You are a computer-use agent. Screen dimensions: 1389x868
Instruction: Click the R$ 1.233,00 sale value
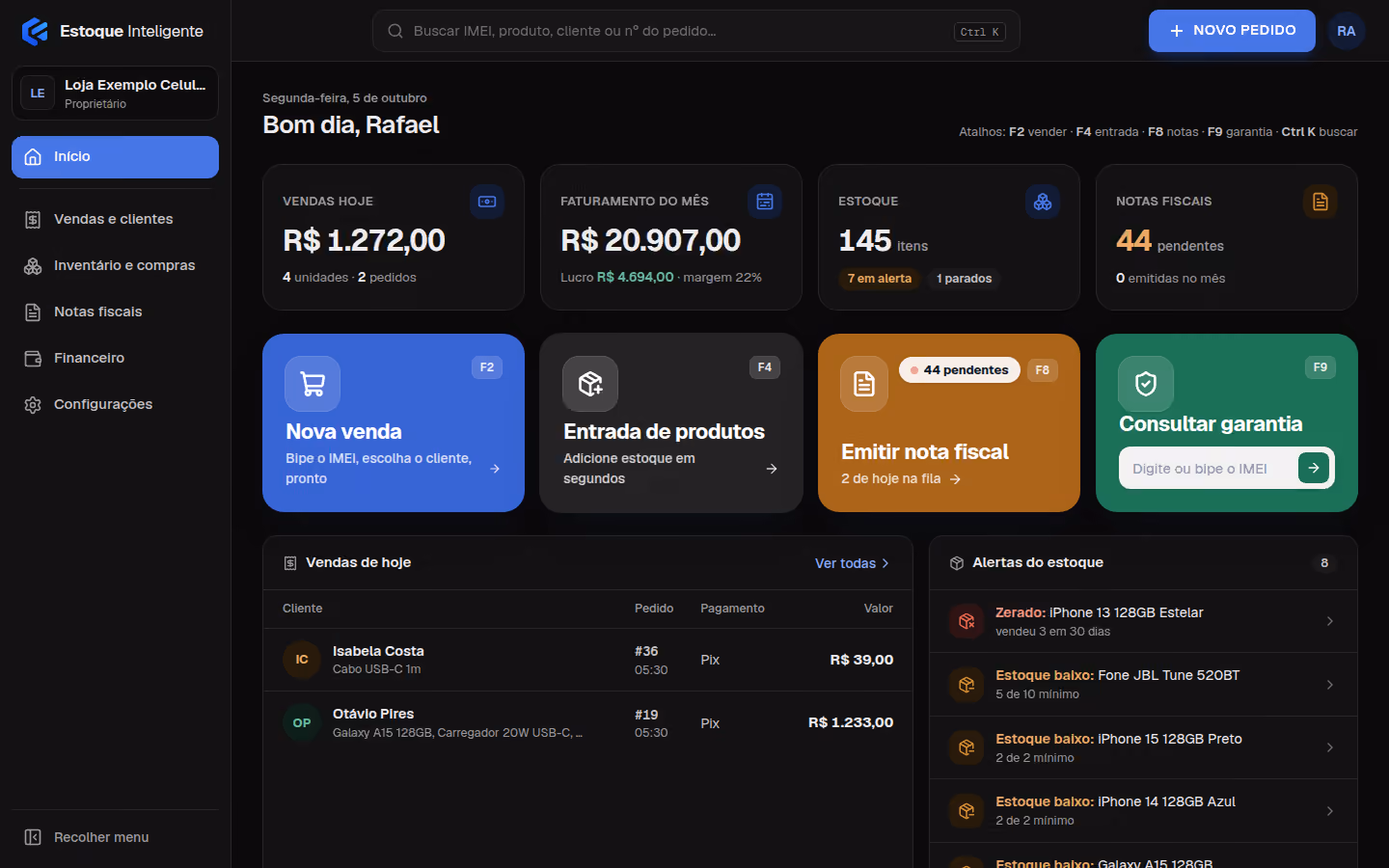(x=851, y=722)
